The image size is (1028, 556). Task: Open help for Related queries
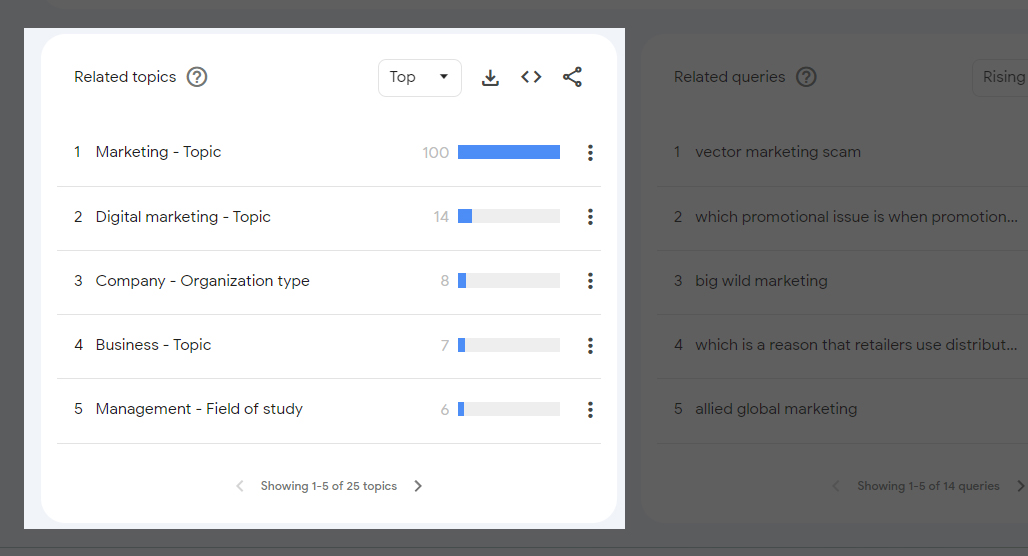point(806,77)
